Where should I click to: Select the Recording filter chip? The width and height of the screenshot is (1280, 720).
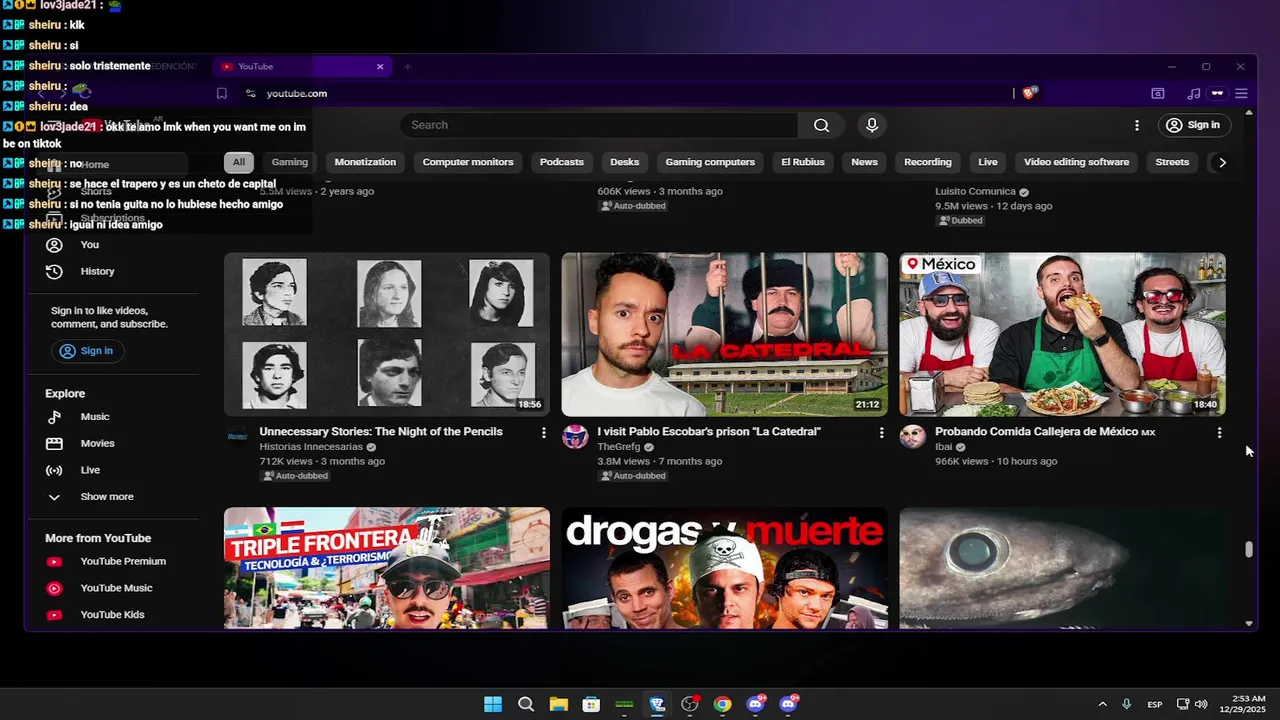click(x=928, y=162)
